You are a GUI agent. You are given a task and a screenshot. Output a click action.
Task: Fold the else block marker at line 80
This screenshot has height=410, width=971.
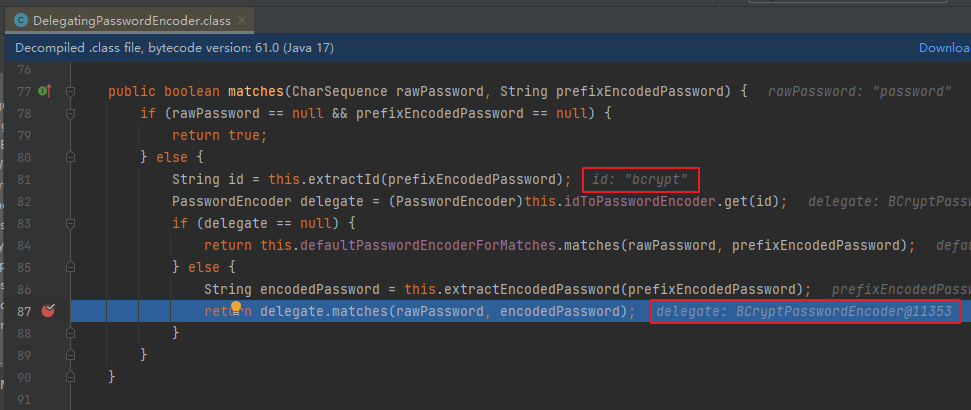click(70, 157)
